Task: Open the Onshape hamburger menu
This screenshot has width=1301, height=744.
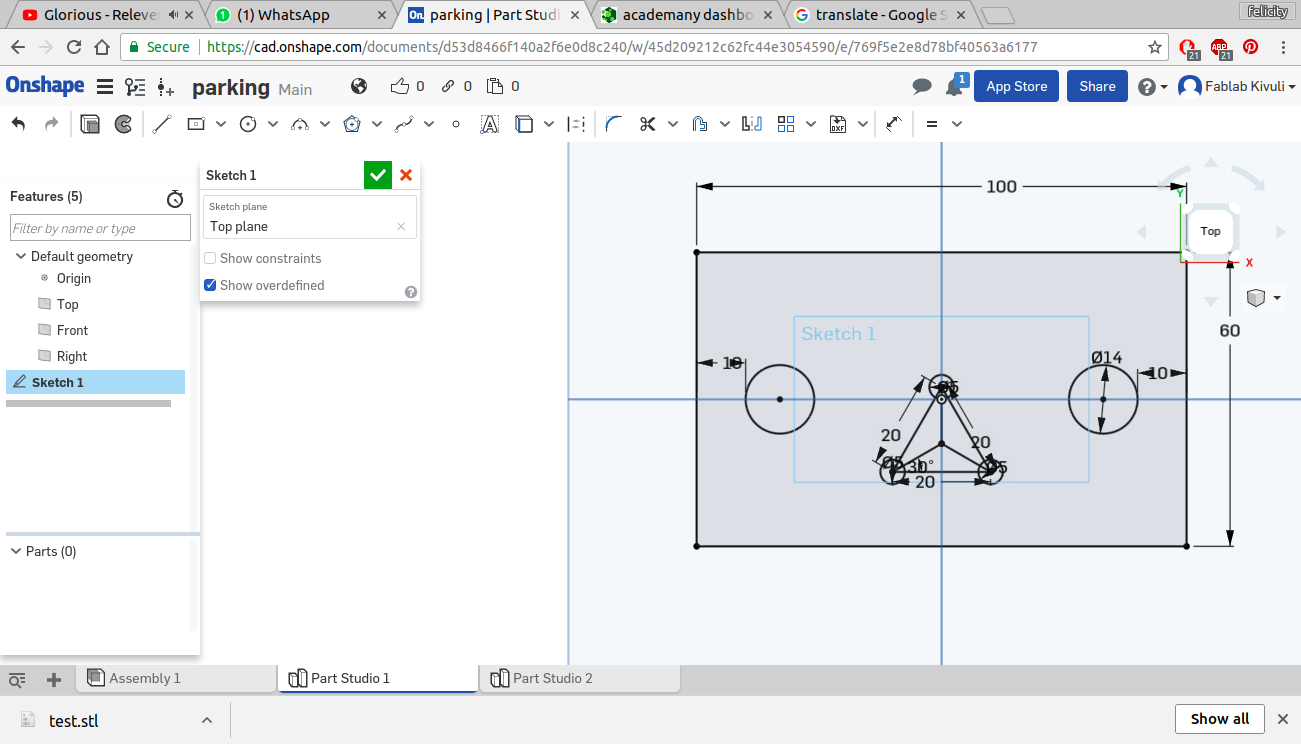Action: coord(105,87)
